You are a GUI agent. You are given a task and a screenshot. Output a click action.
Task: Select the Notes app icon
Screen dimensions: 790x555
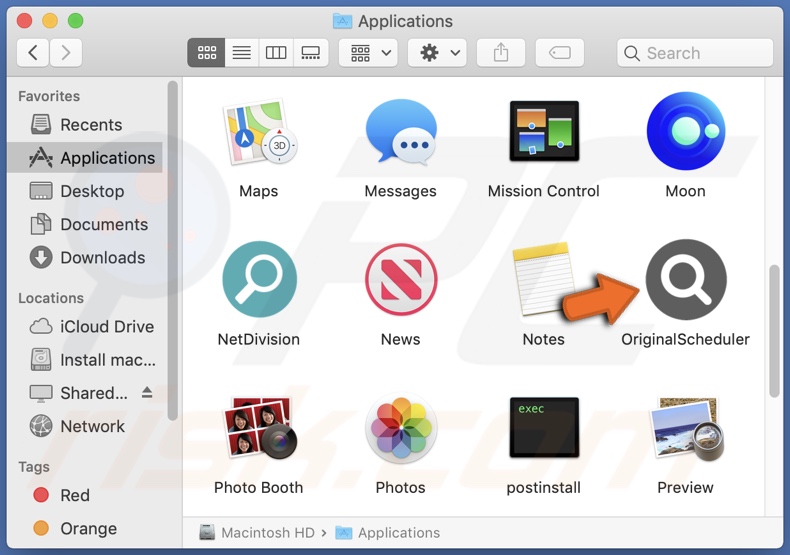coord(543,279)
